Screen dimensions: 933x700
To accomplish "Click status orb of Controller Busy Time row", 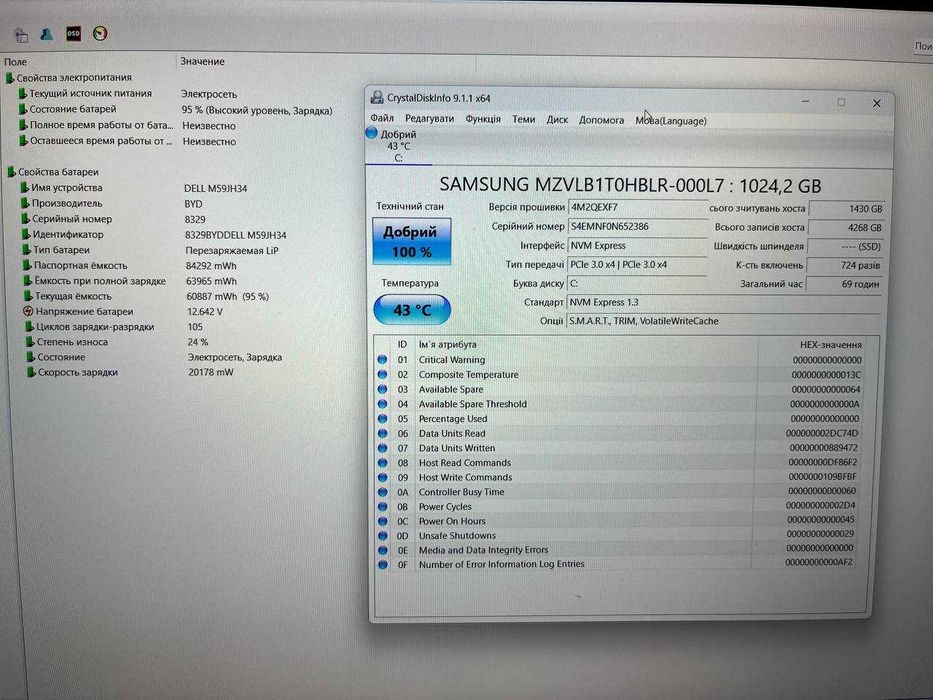I will pos(383,492).
